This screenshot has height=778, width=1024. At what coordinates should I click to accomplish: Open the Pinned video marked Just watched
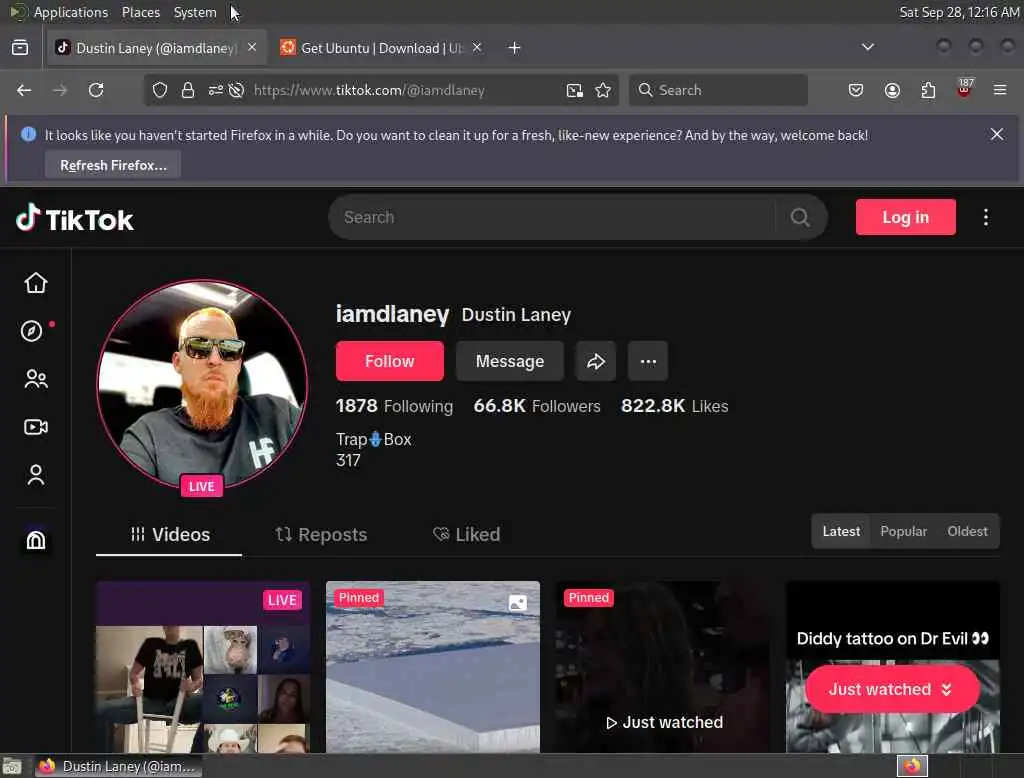click(662, 667)
